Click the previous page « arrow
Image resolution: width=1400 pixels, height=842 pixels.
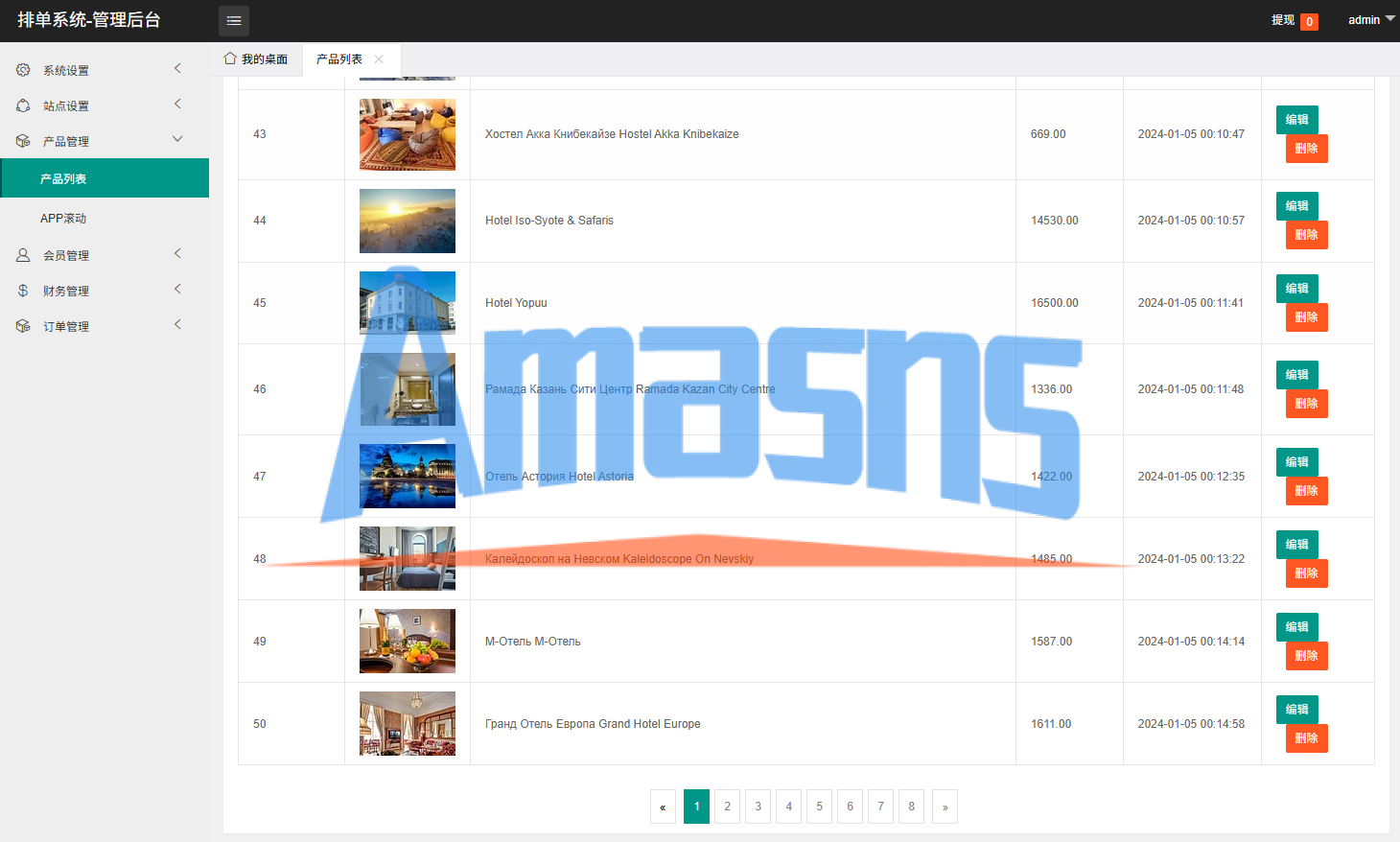(x=663, y=807)
